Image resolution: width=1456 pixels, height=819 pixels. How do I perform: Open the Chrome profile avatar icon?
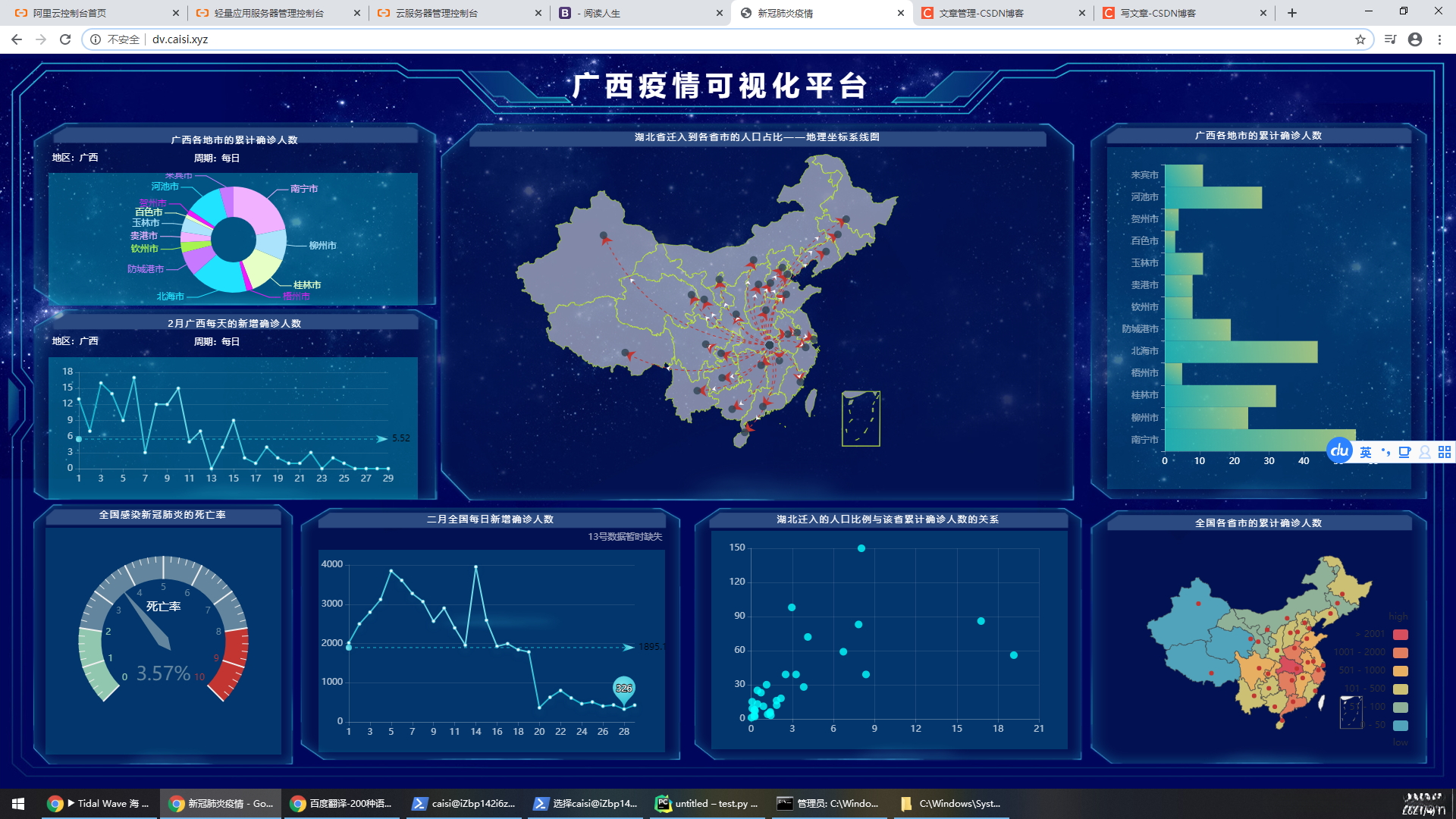pos(1415,39)
